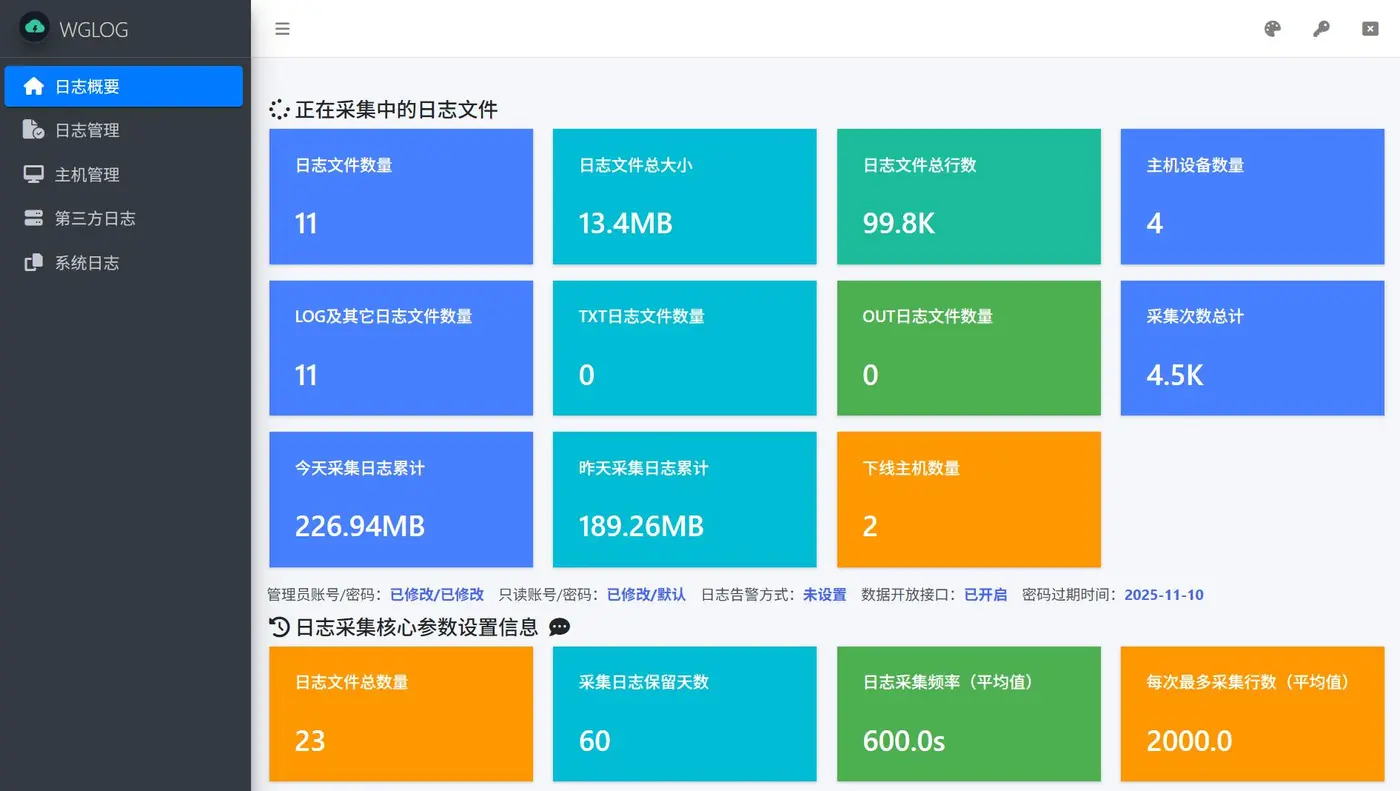Open the 已修改/已修改 admin account link
This screenshot has height=791, width=1400.
coord(436,594)
